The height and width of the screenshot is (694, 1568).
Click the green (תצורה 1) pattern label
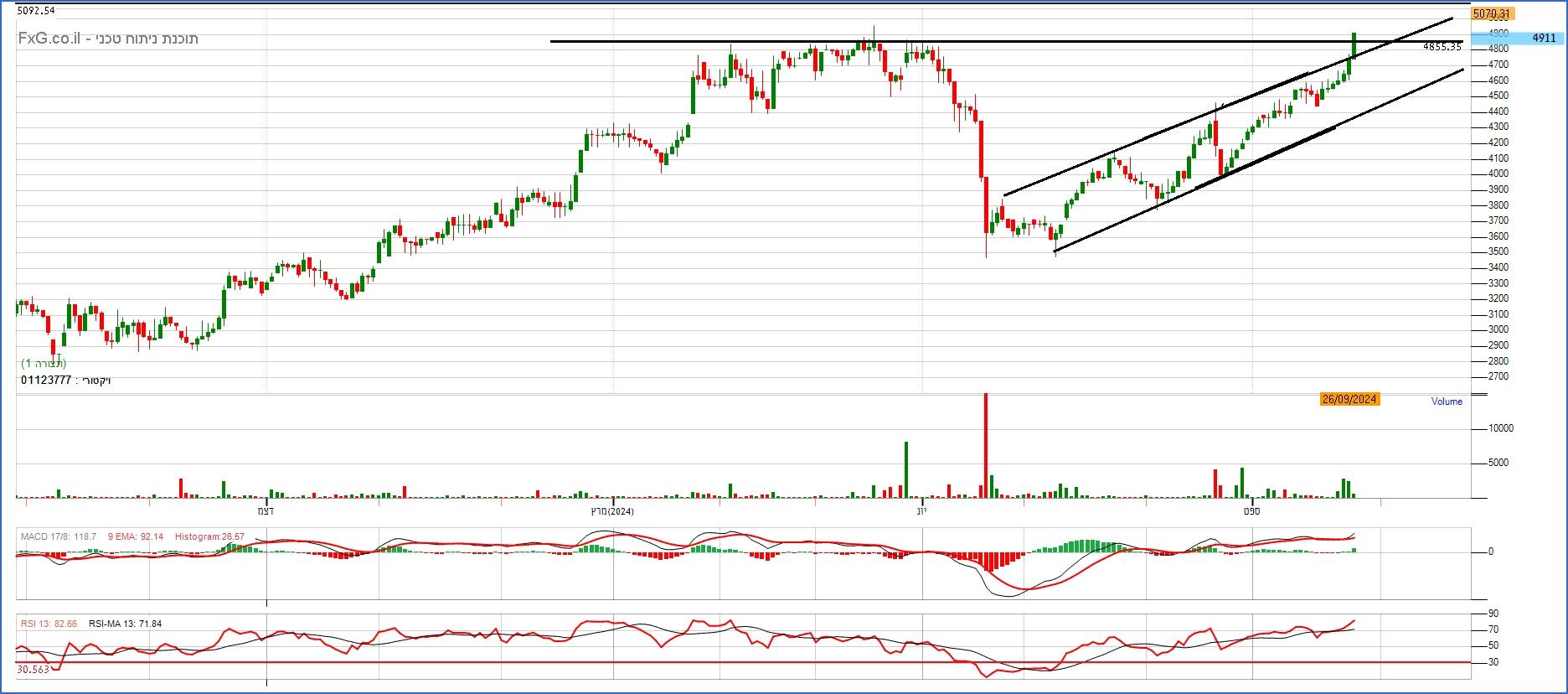(x=44, y=364)
